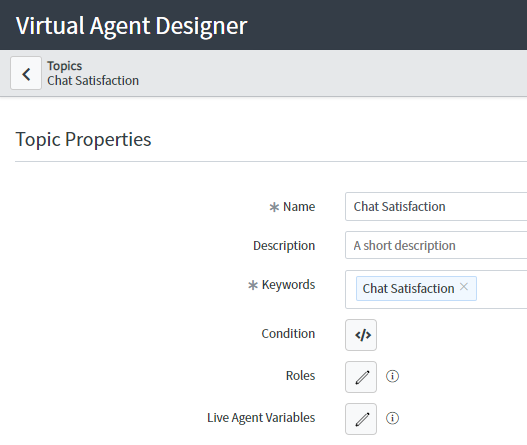
Task: Open the Condition script editor icon
Action: (x=361, y=335)
